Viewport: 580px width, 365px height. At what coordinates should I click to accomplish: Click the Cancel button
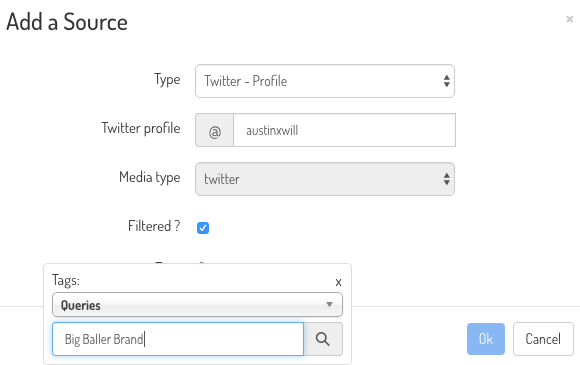[543, 339]
